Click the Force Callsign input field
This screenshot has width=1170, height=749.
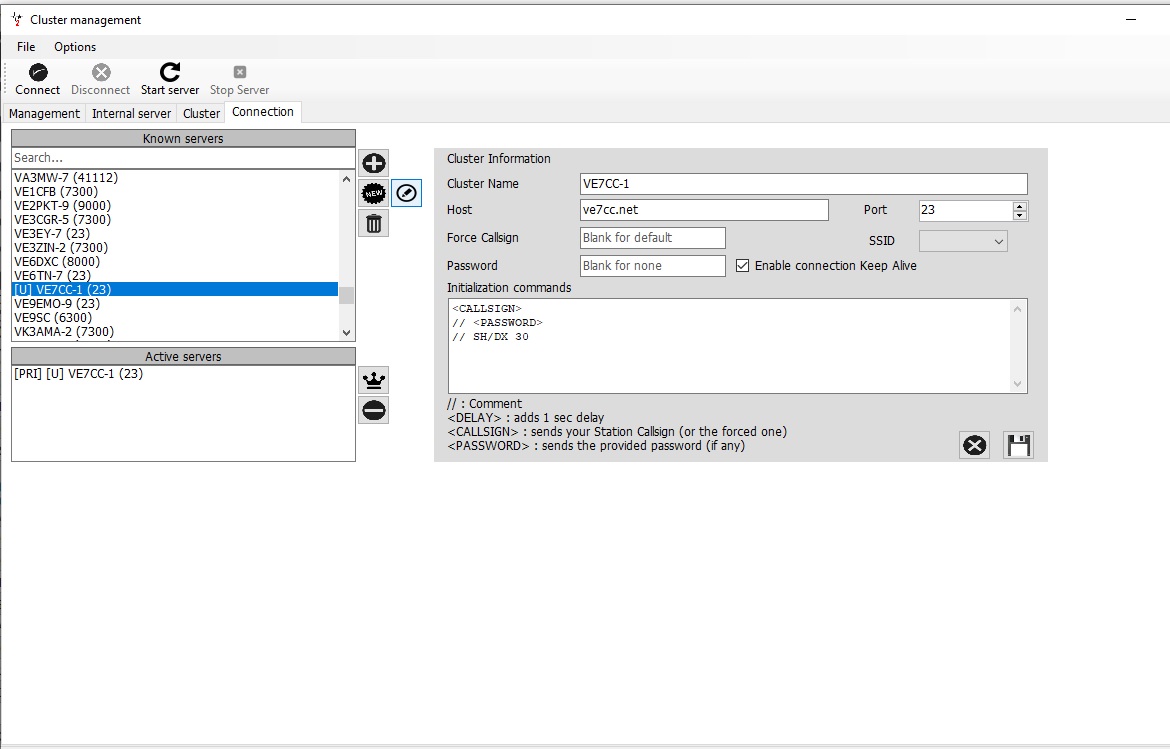(x=653, y=238)
